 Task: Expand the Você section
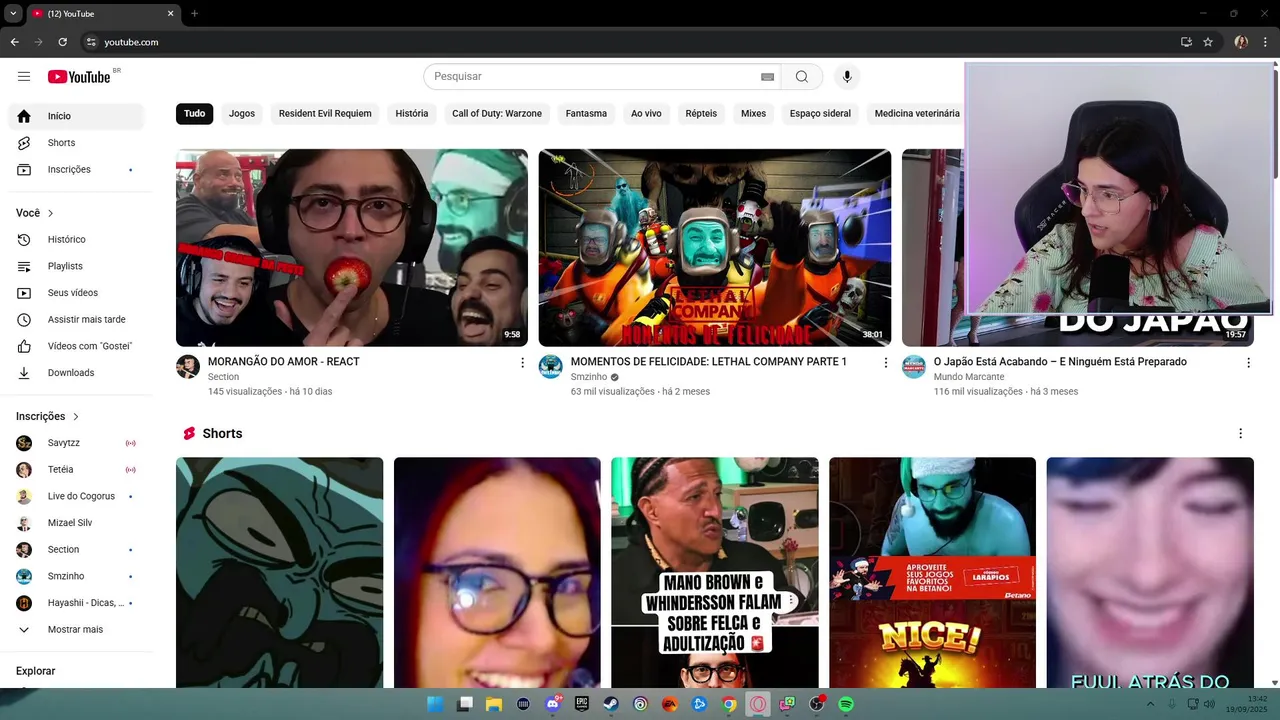click(x=35, y=213)
